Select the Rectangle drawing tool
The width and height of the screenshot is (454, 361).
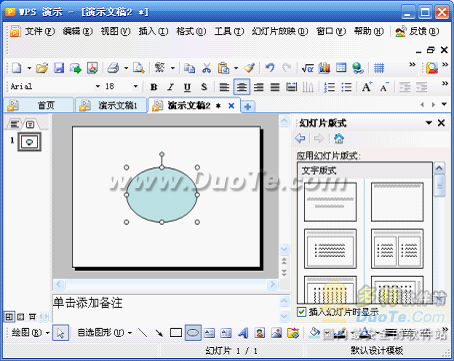tap(176, 332)
